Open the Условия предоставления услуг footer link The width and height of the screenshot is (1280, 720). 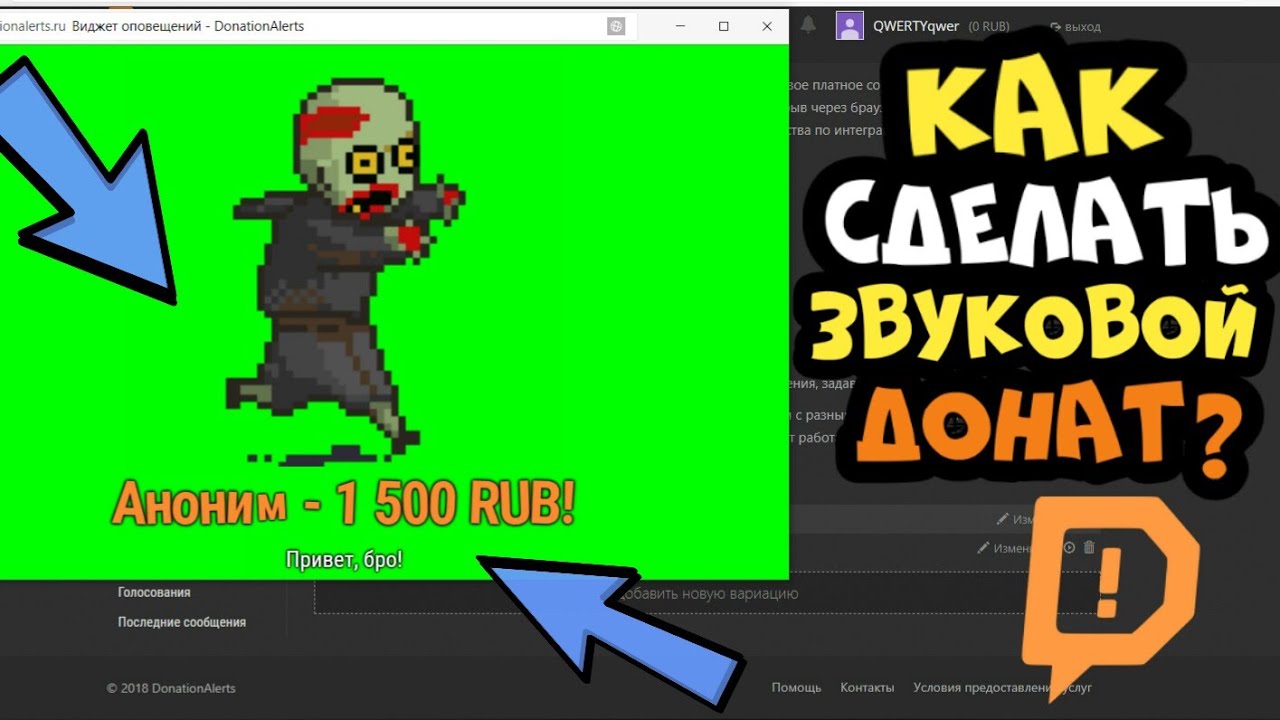(x=1002, y=688)
